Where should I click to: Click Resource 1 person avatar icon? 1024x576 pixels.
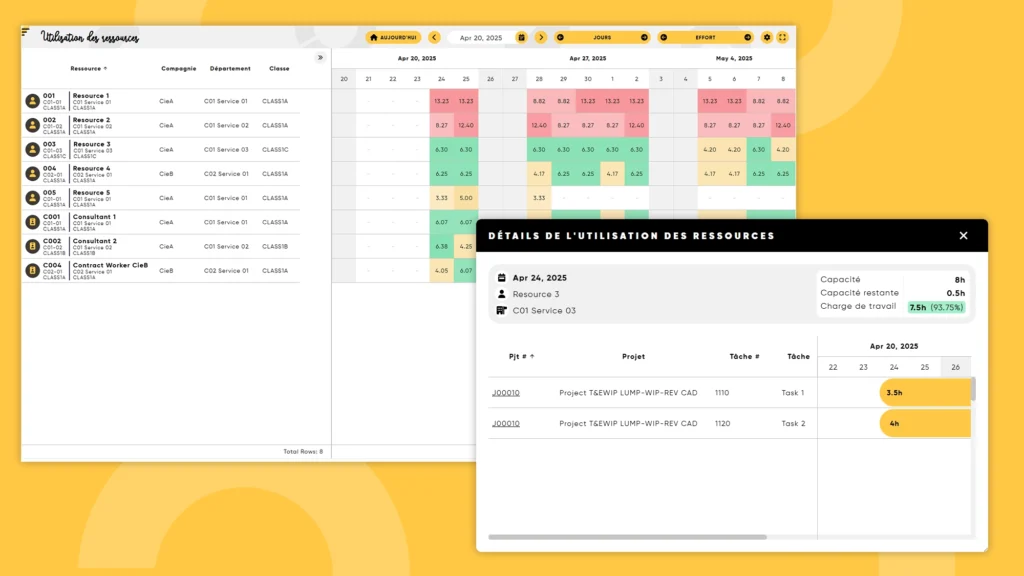(x=32, y=101)
